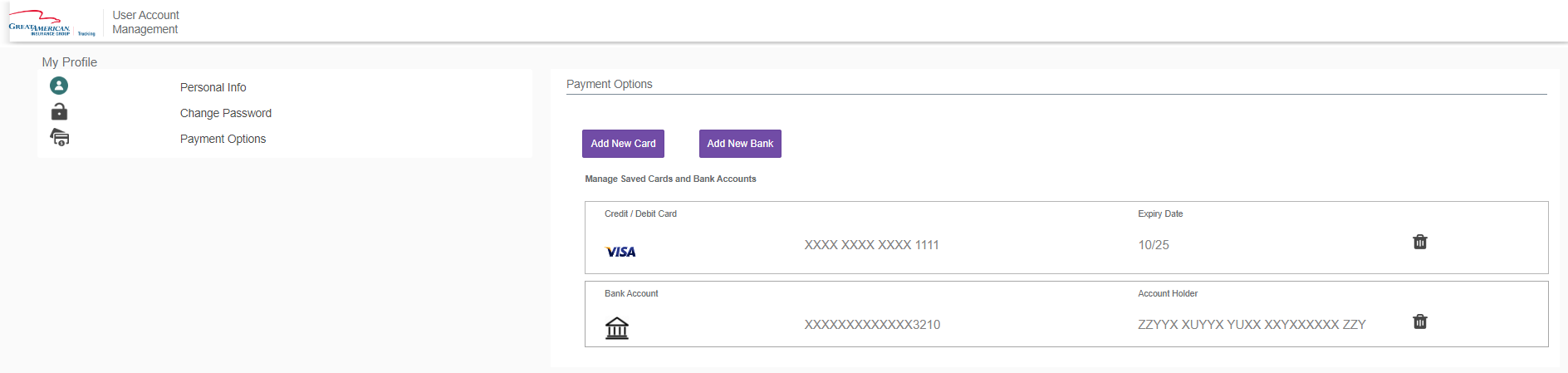Click the Change Password lock icon
This screenshot has width=1568, height=373.
(x=59, y=112)
